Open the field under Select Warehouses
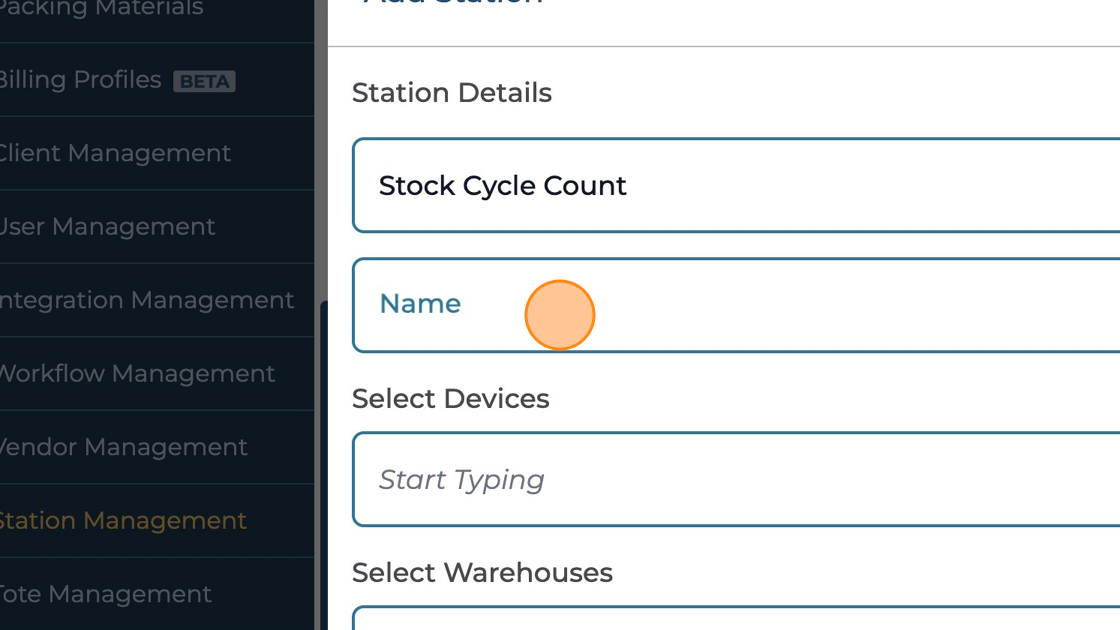This screenshot has width=1120, height=630. [x=736, y=619]
